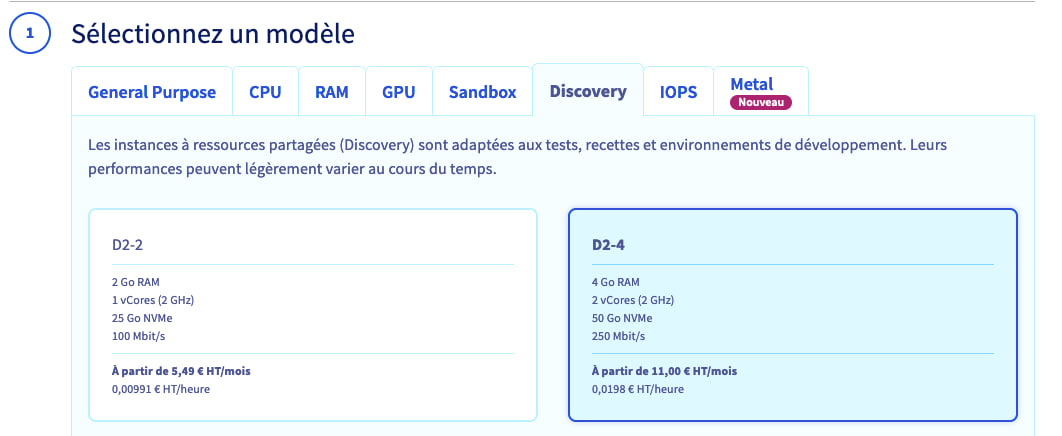Viewport: 1062px width, 436px height.
Task: Choose the highlighted D2-4 instance card
Action: pos(792,315)
